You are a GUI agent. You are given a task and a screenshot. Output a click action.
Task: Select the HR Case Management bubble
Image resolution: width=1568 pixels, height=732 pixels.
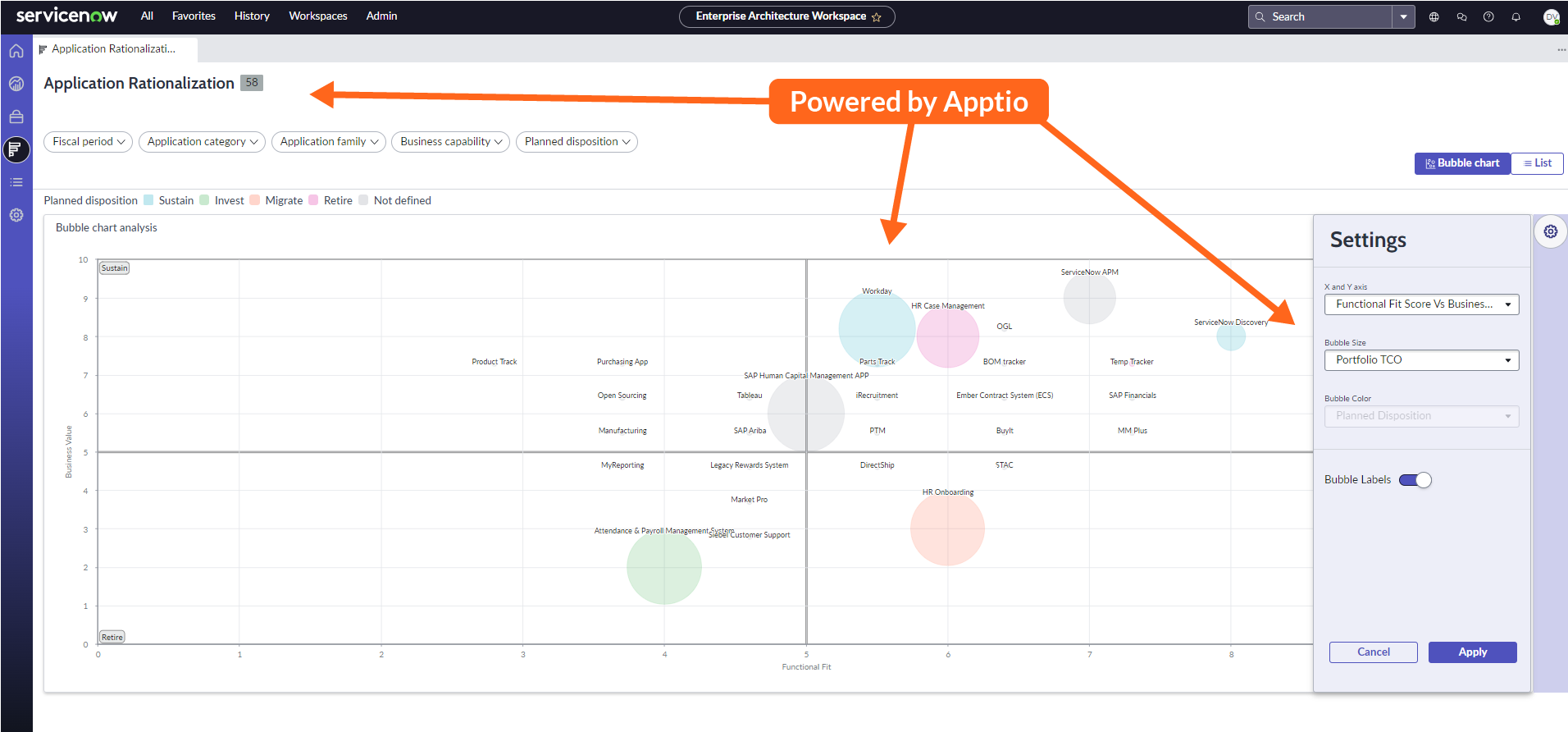click(x=948, y=336)
